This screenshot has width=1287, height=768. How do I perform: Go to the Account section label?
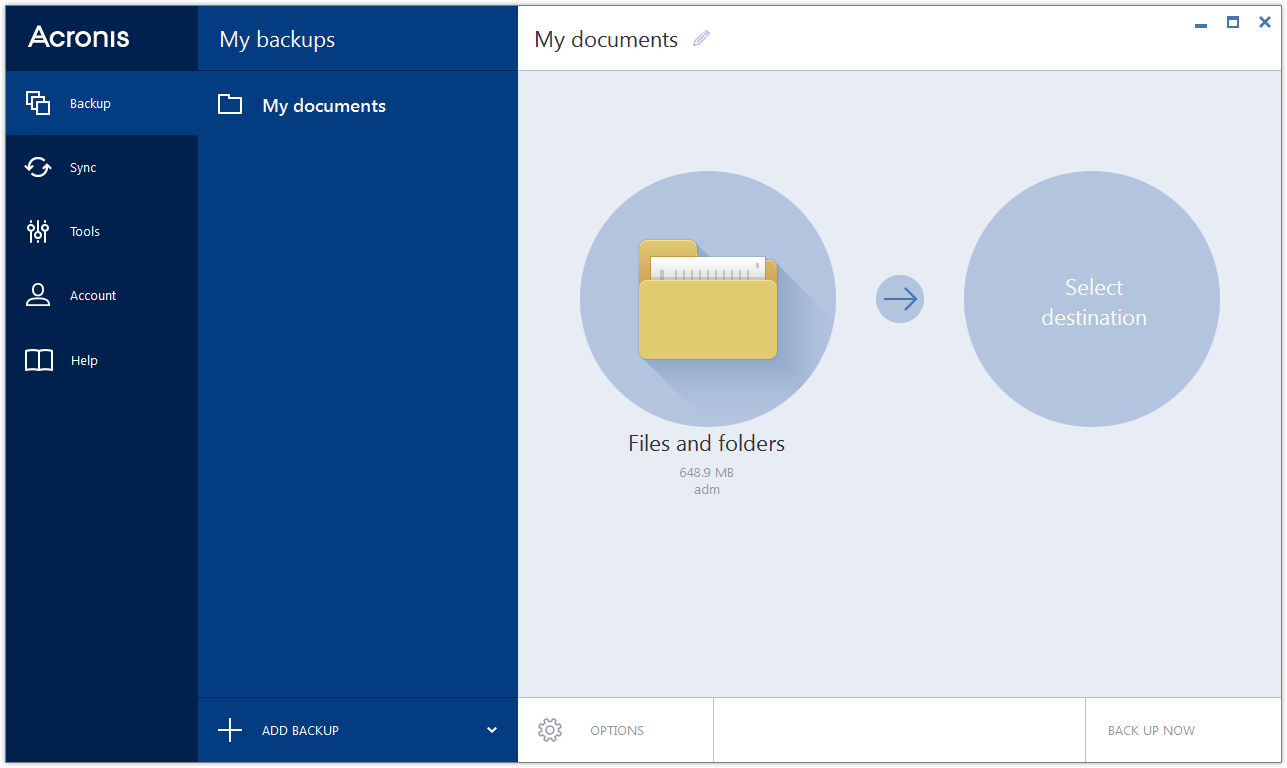point(93,296)
